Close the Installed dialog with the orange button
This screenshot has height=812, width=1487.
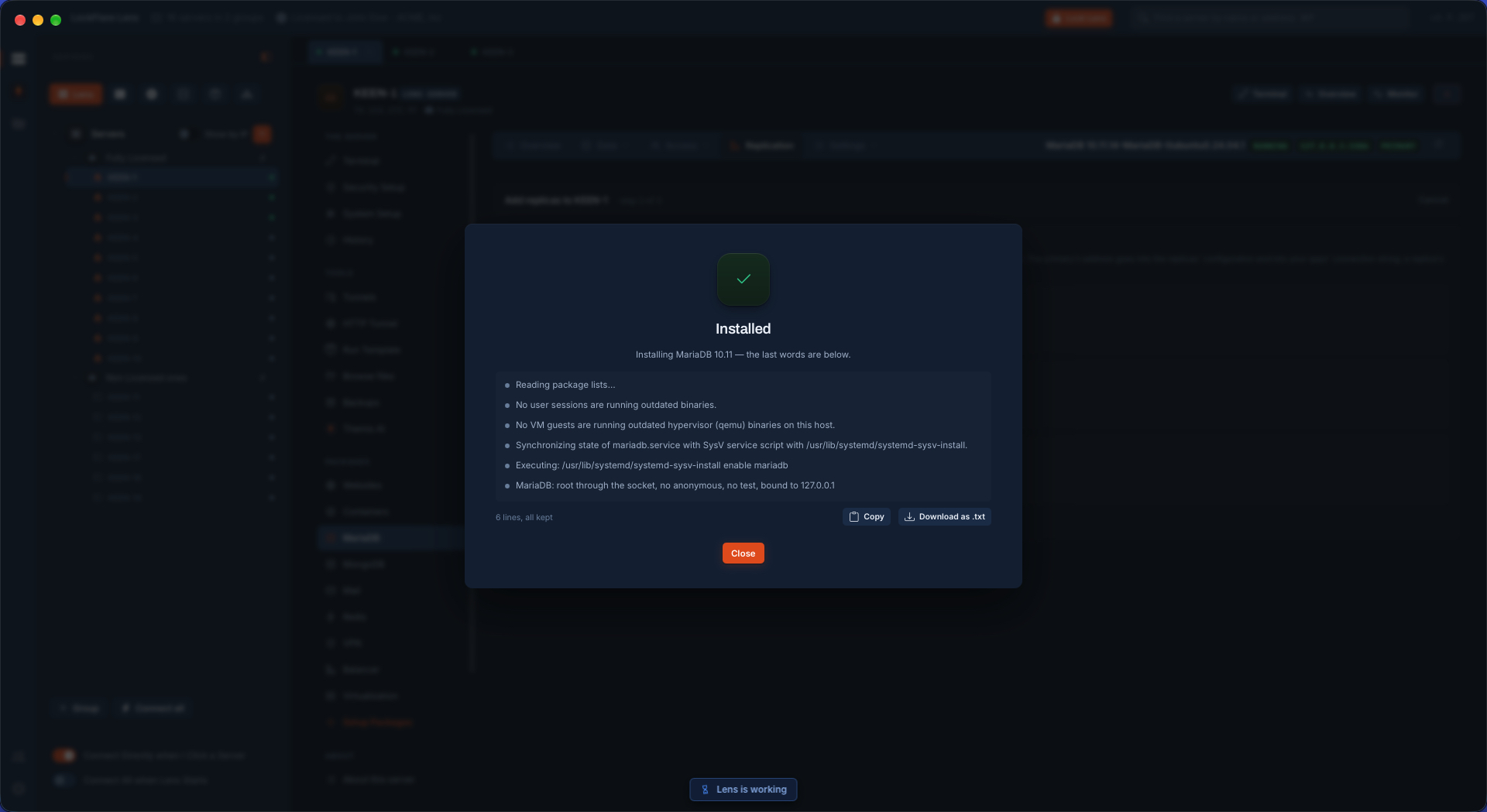[x=743, y=553]
